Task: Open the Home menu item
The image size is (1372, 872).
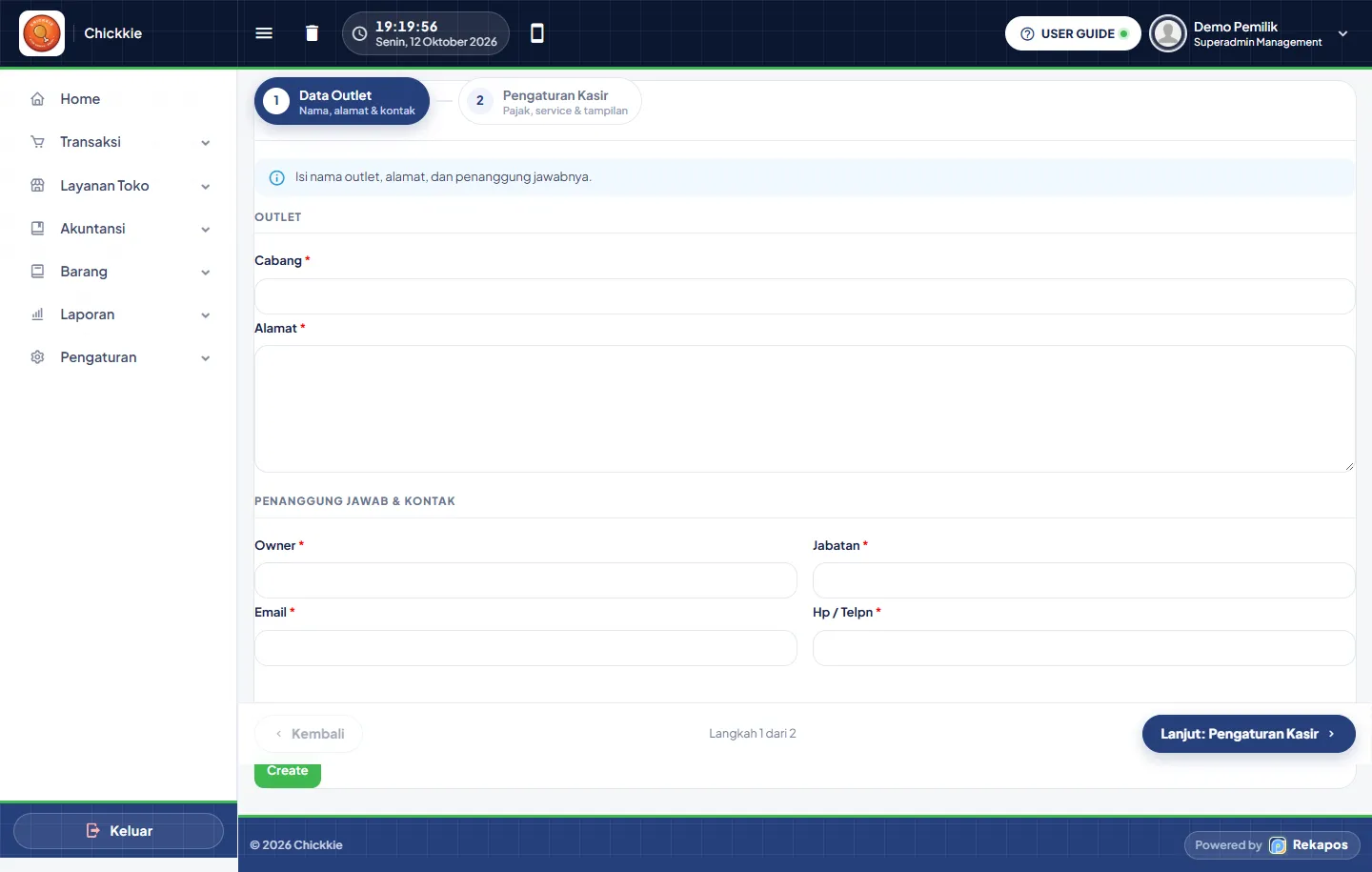Action: (118, 99)
